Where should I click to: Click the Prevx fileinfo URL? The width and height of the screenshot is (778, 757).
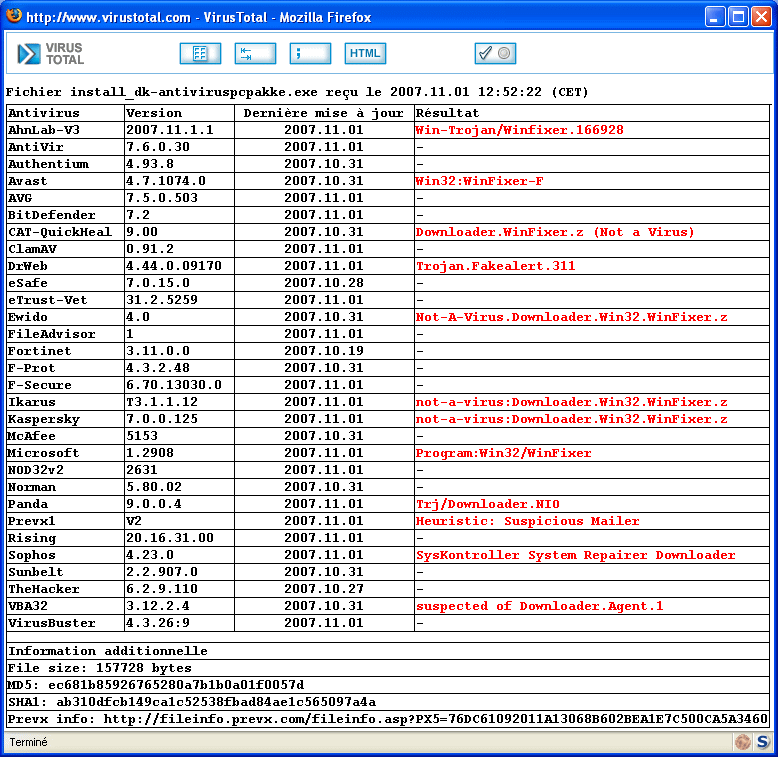click(x=435, y=719)
